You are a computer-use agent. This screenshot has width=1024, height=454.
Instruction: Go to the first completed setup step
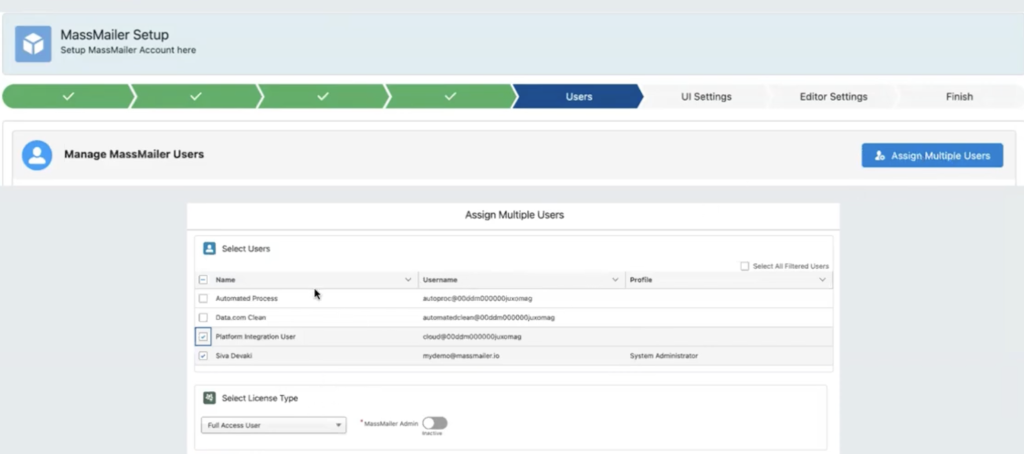click(68, 96)
